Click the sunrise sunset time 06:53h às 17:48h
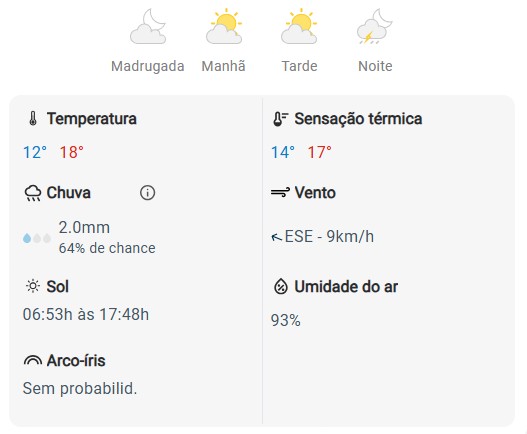 (x=86, y=315)
